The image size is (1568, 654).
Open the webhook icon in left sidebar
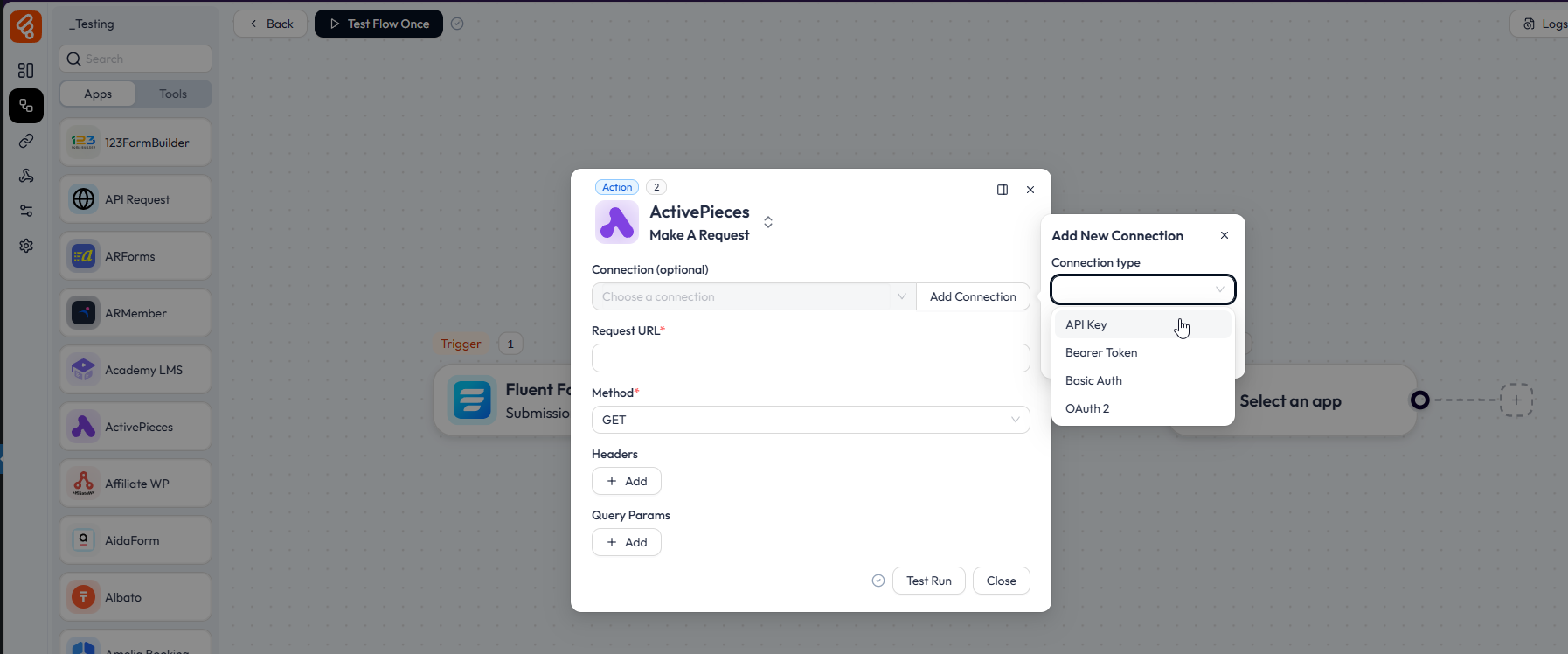(x=26, y=176)
